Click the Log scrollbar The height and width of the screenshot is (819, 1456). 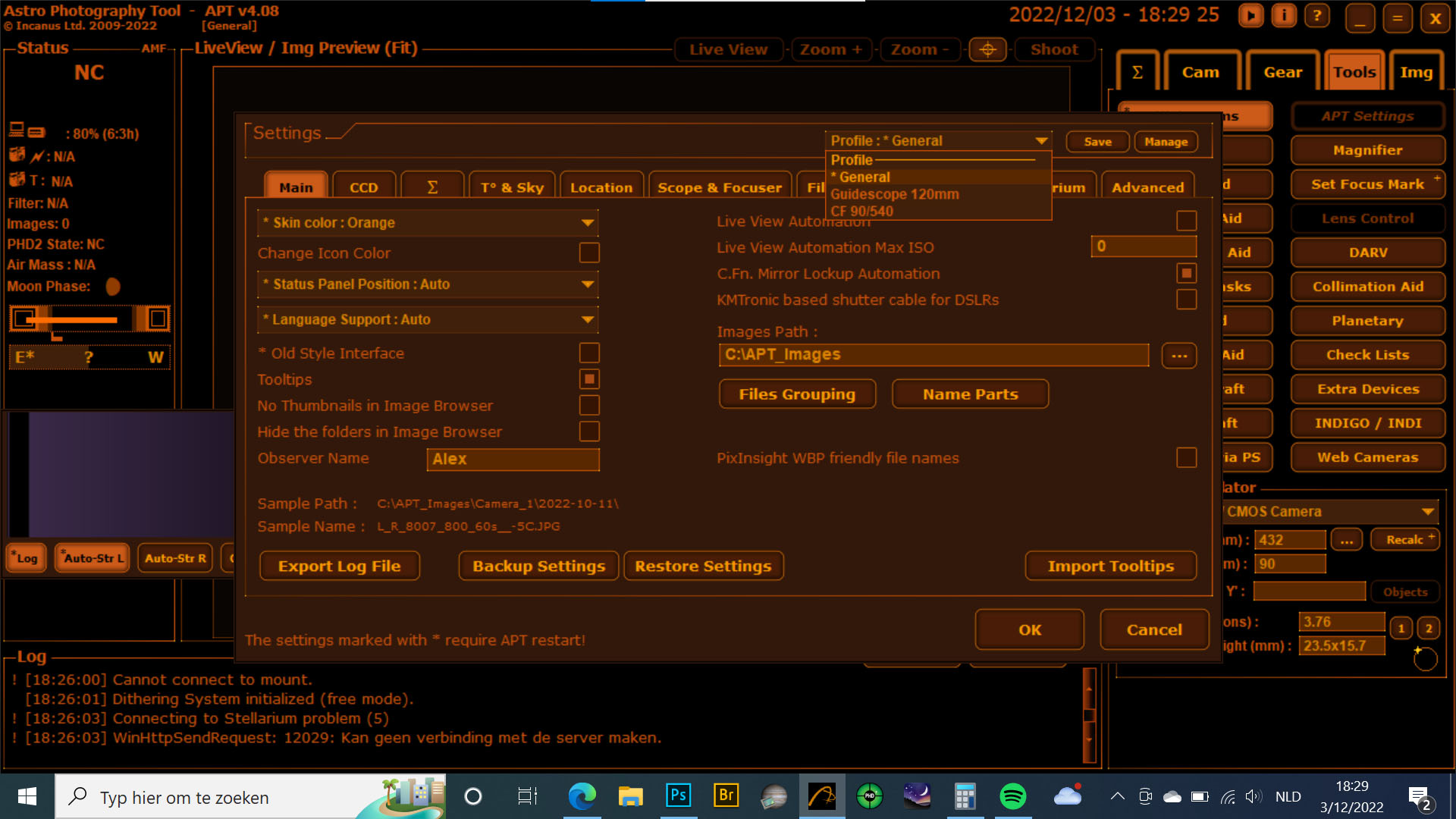click(1089, 714)
